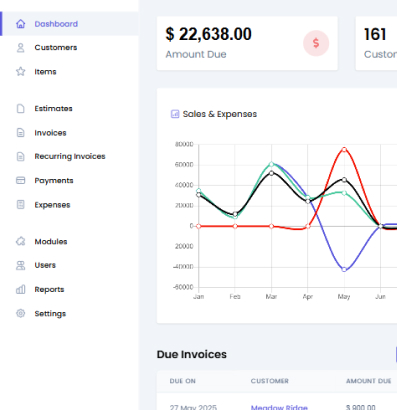Open Settings from the sidebar
The width and height of the screenshot is (397, 410).
[x=69, y=313]
